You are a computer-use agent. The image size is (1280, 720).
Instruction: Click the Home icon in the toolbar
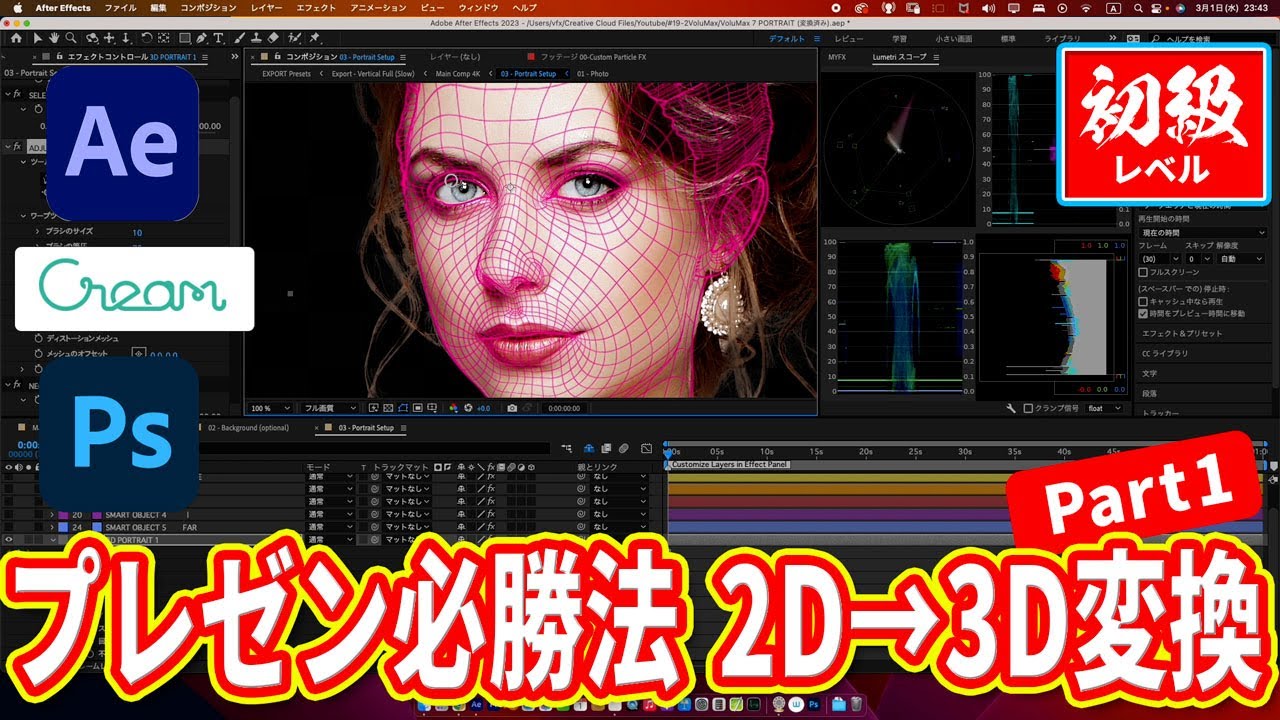16,39
